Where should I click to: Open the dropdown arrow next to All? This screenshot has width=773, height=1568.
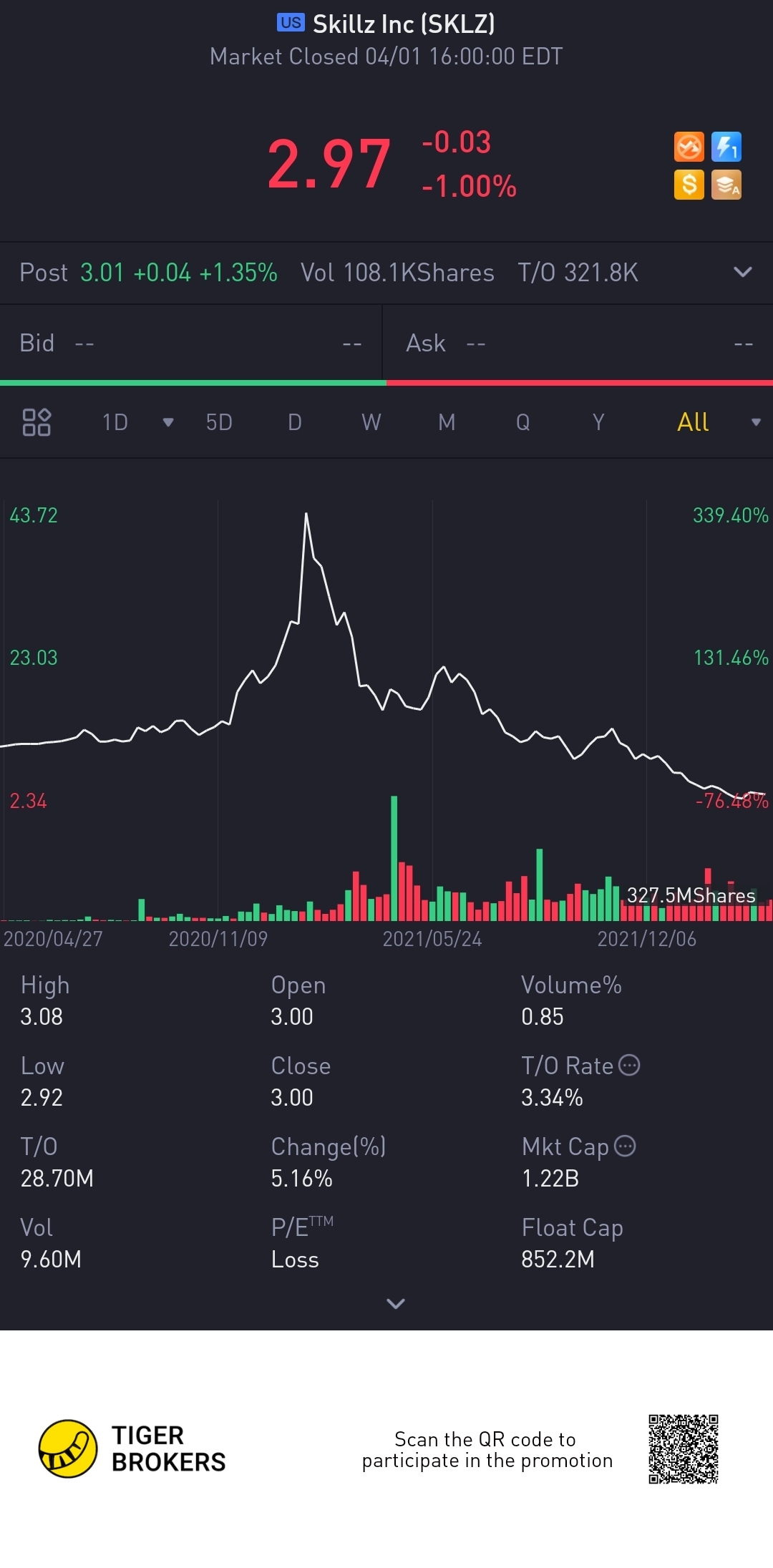pyautogui.click(x=756, y=422)
